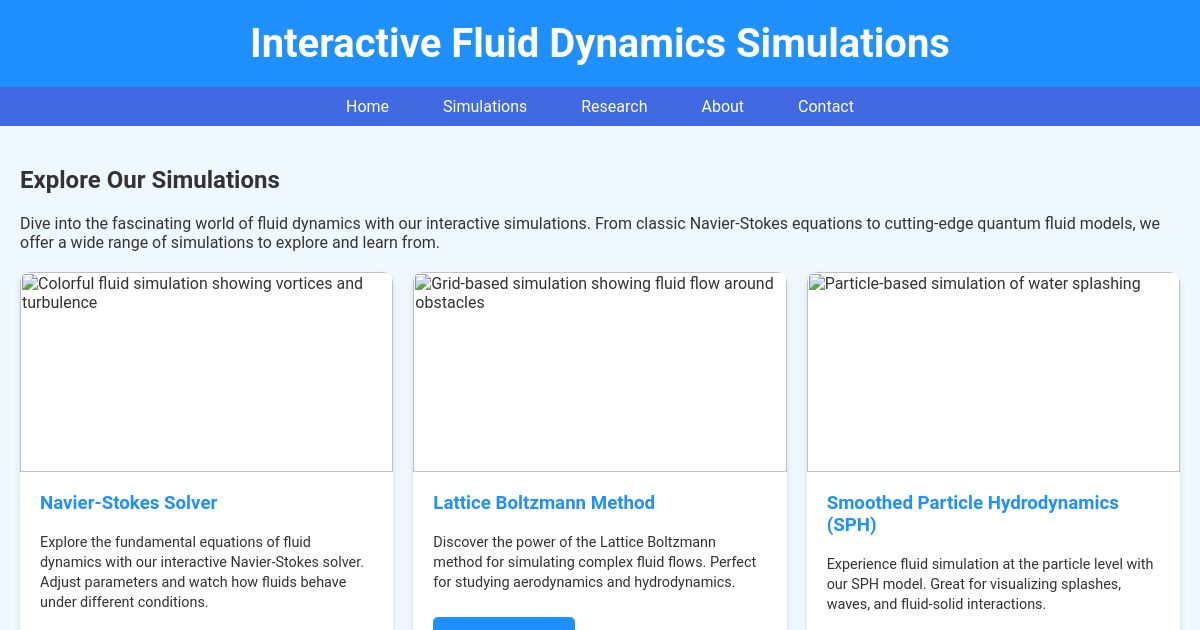Go to the Research section
1200x630 pixels.
[x=614, y=106]
